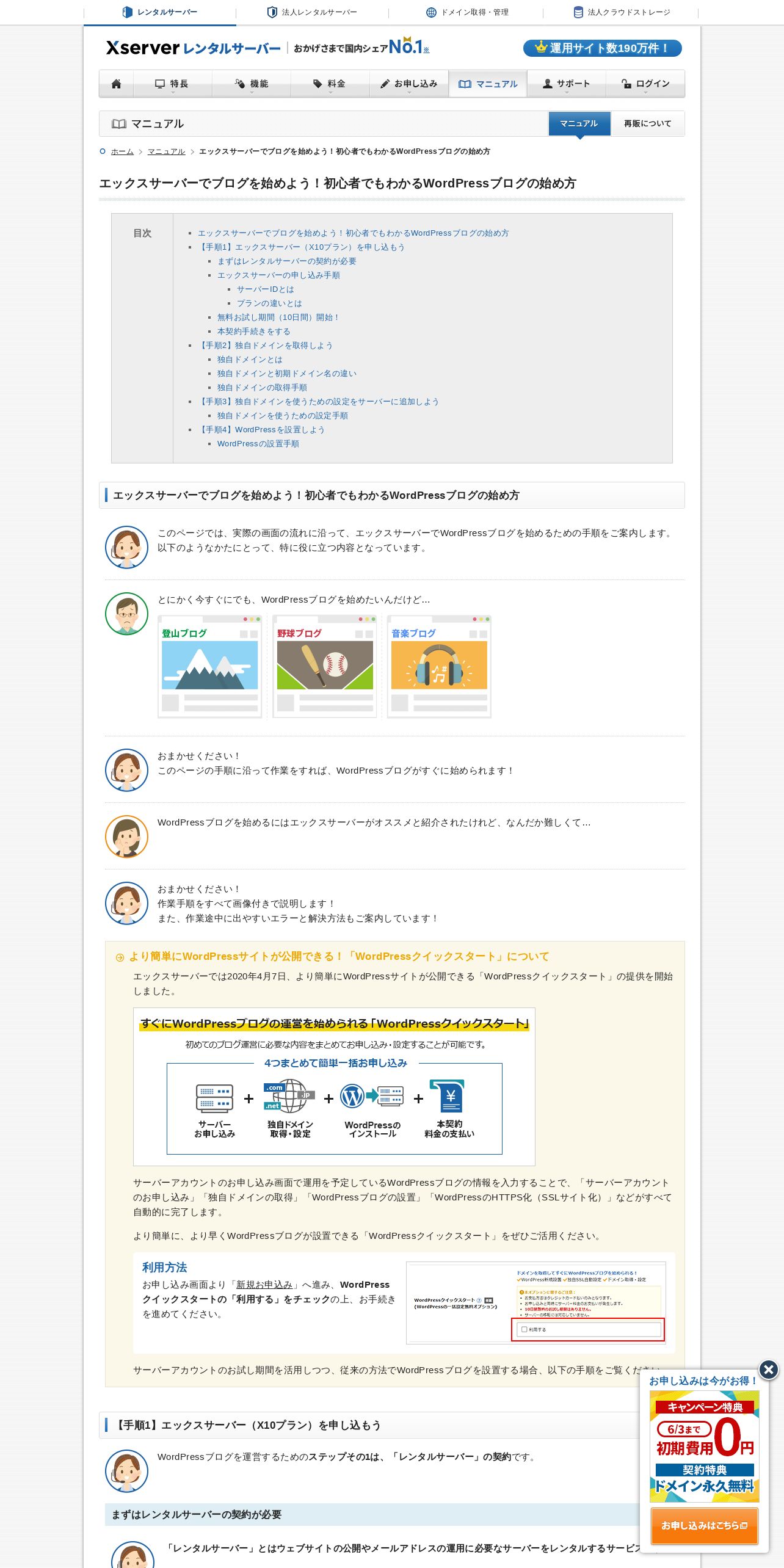Select the マニュアル nav item
The width and height of the screenshot is (784, 1568).
pos(488,84)
